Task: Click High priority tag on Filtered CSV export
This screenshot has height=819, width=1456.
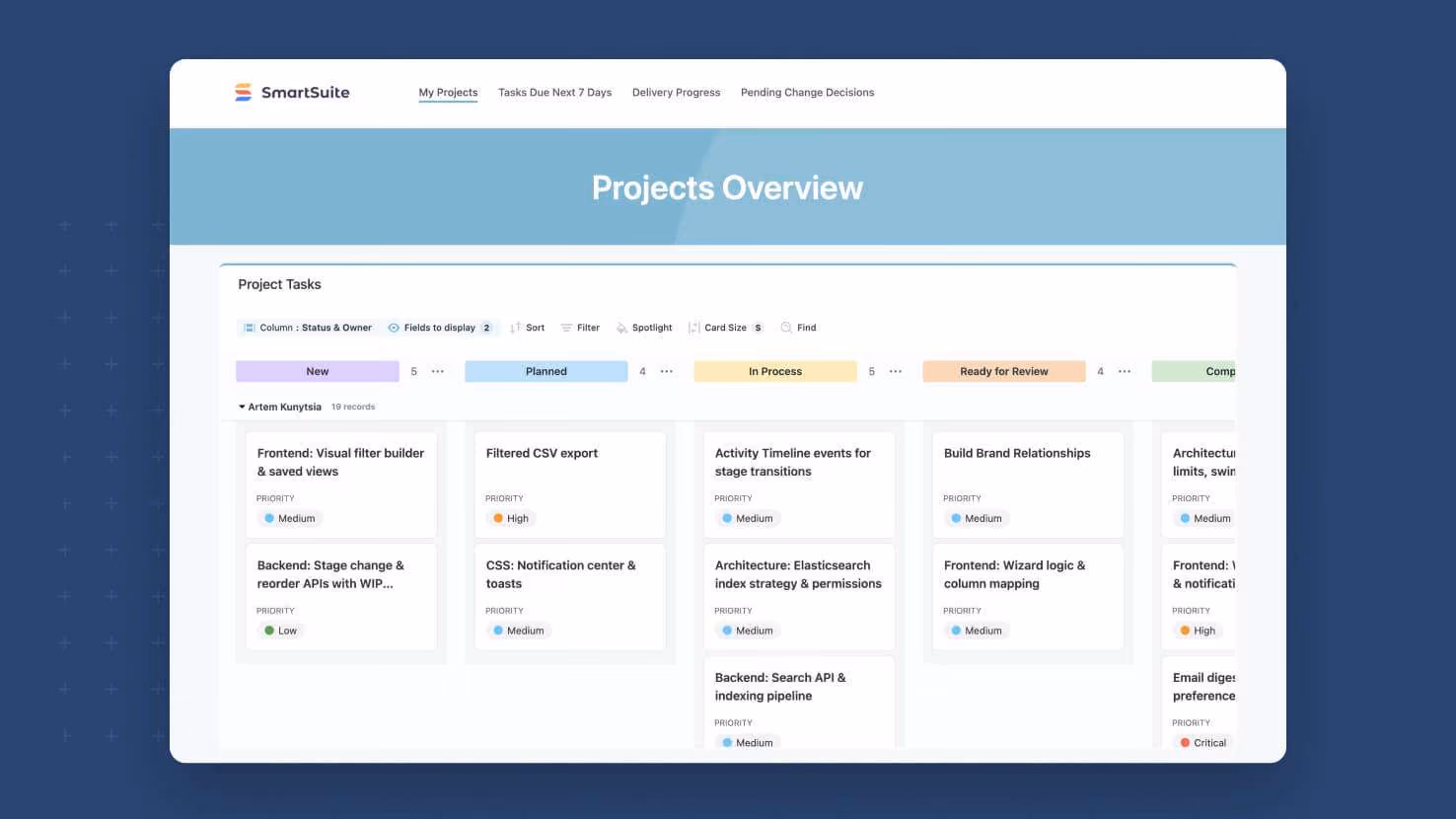Action: 511,518
